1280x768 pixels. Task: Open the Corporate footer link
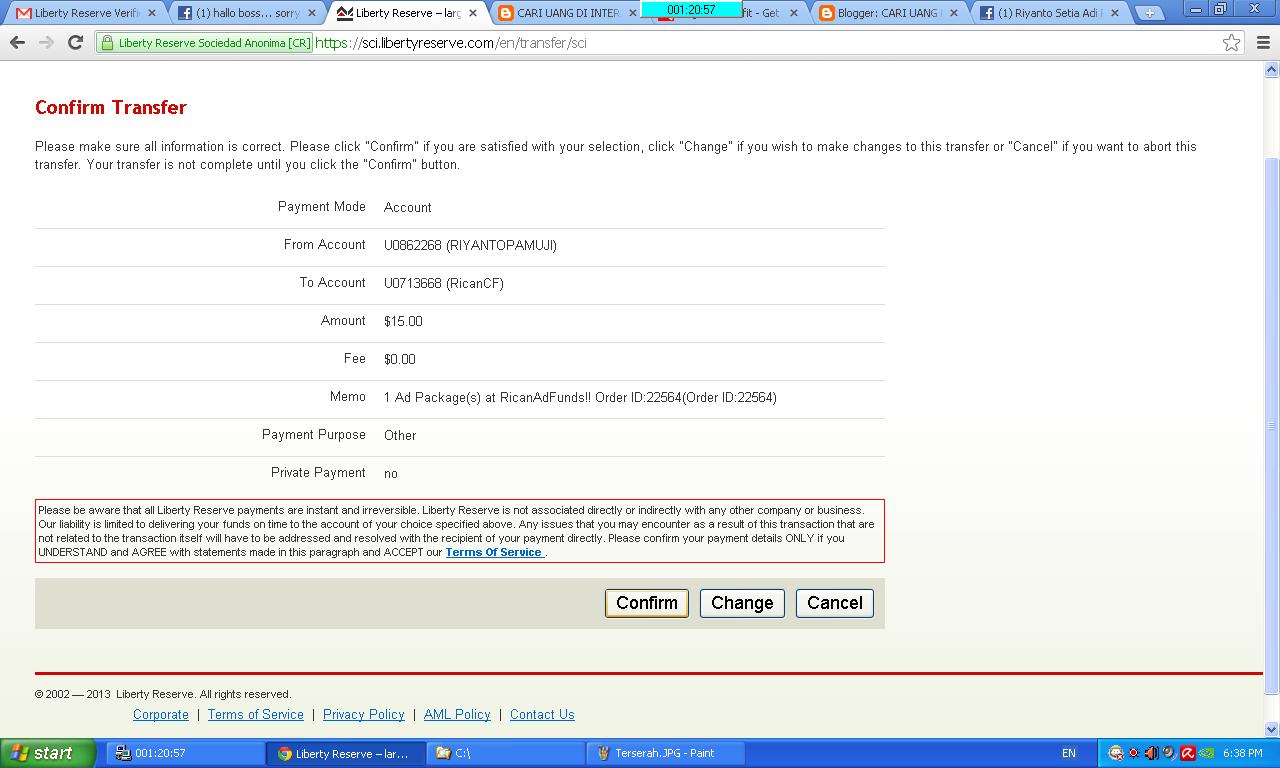tap(161, 714)
